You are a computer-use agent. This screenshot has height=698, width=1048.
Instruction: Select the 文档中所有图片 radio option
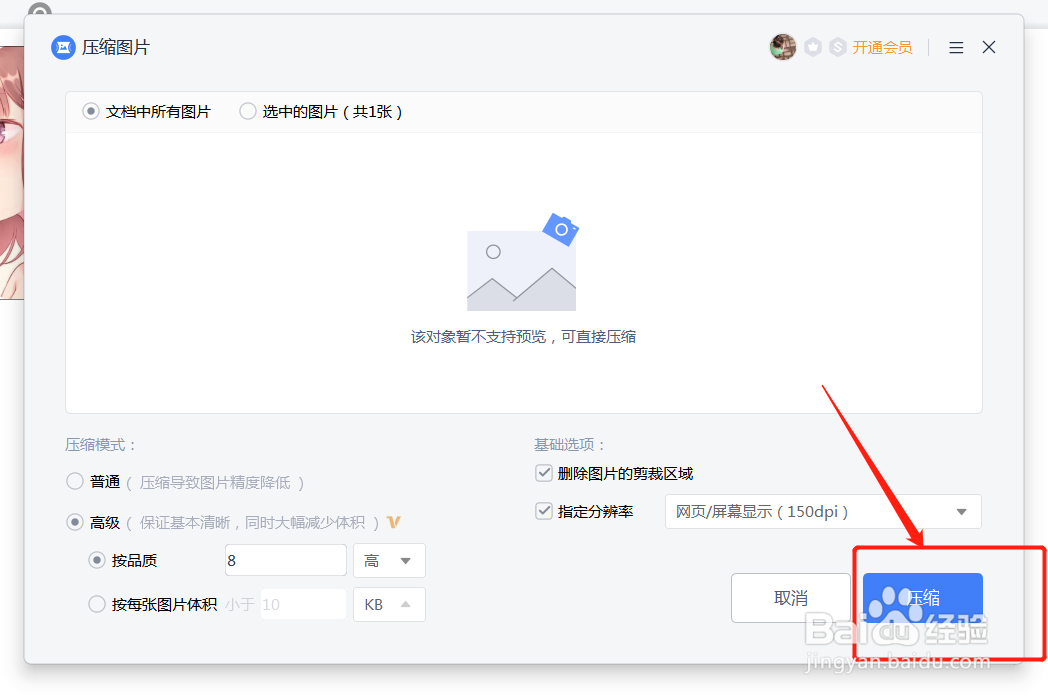[x=90, y=111]
